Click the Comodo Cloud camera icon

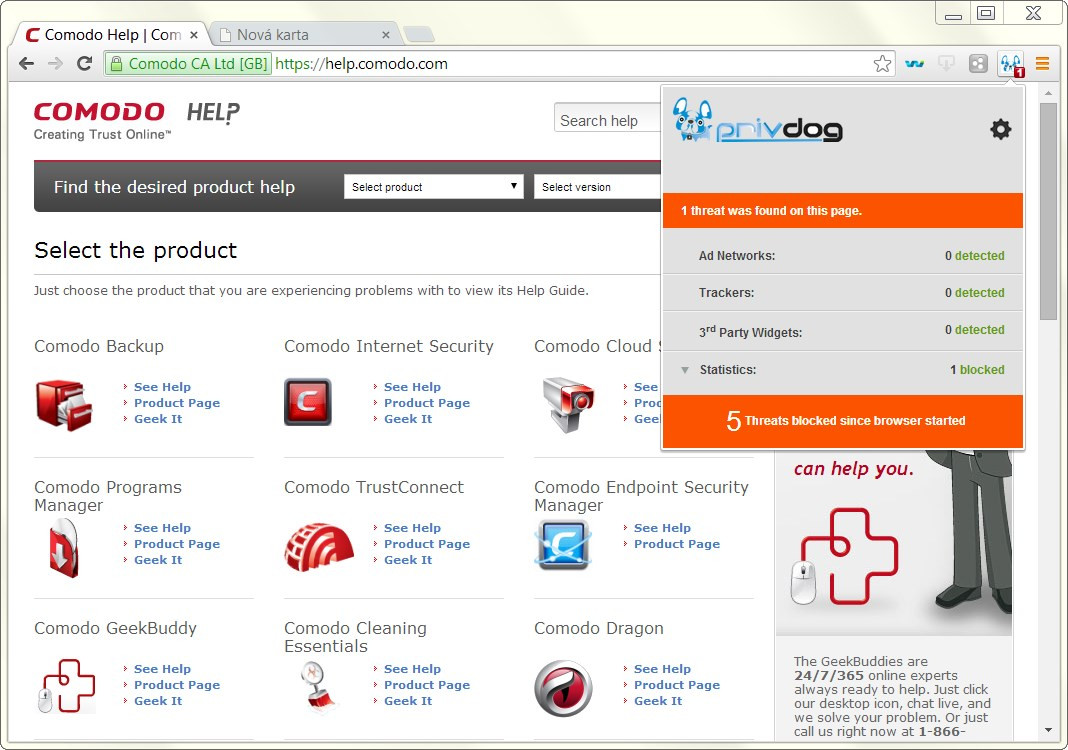[567, 404]
